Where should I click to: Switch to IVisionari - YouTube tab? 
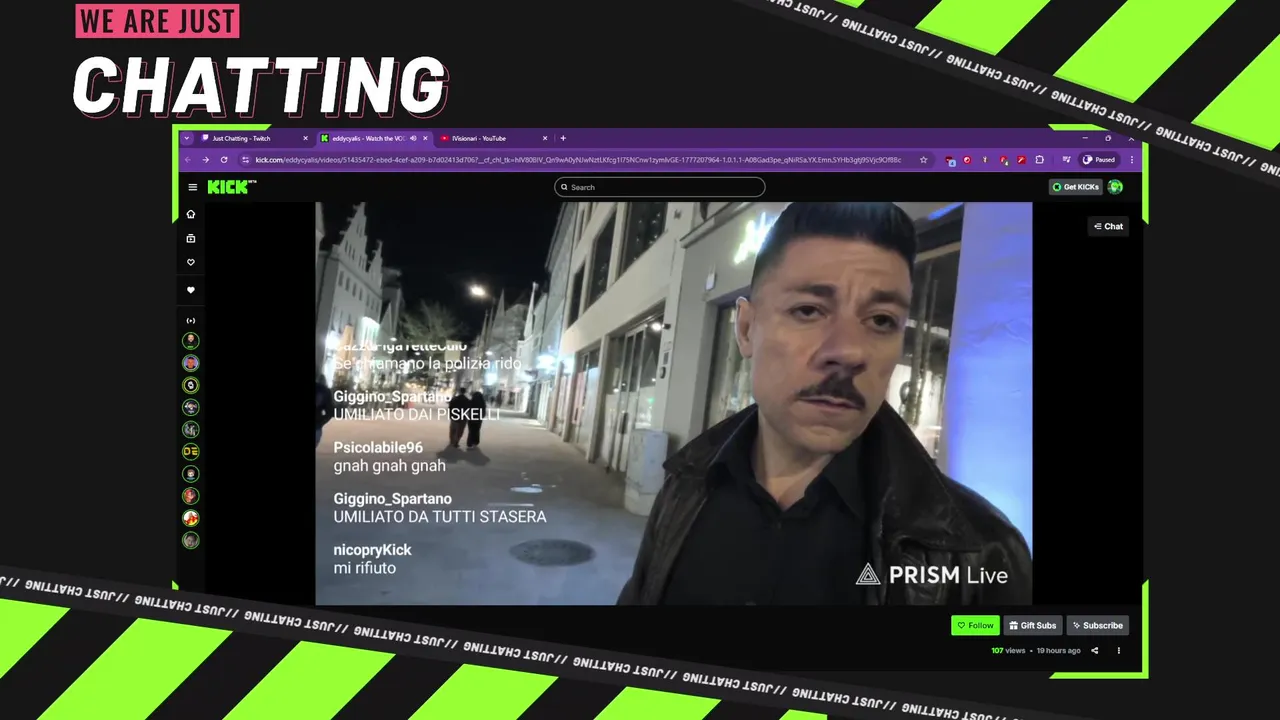494,138
